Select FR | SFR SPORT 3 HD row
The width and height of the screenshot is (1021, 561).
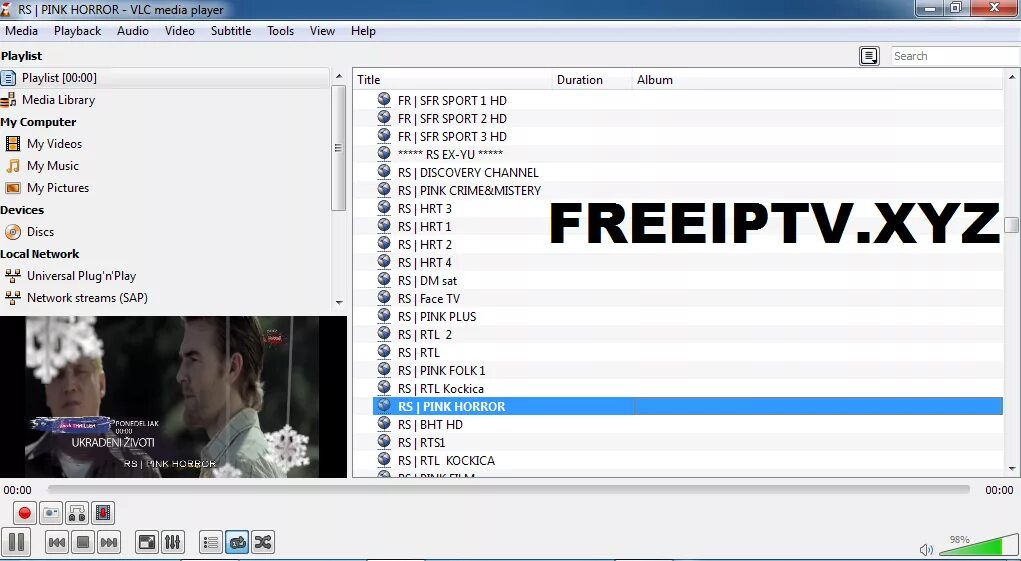[688, 137]
